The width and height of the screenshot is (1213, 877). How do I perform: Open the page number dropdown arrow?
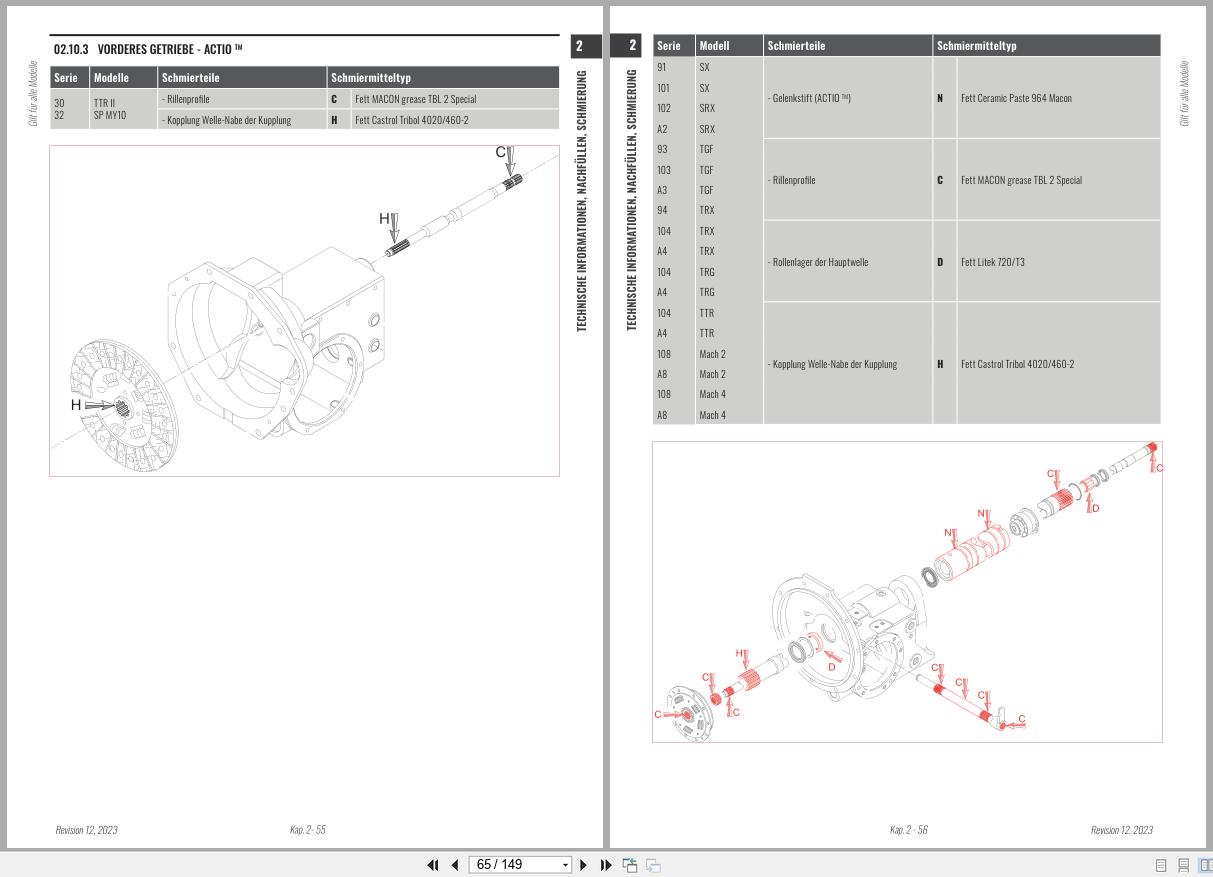(x=565, y=864)
